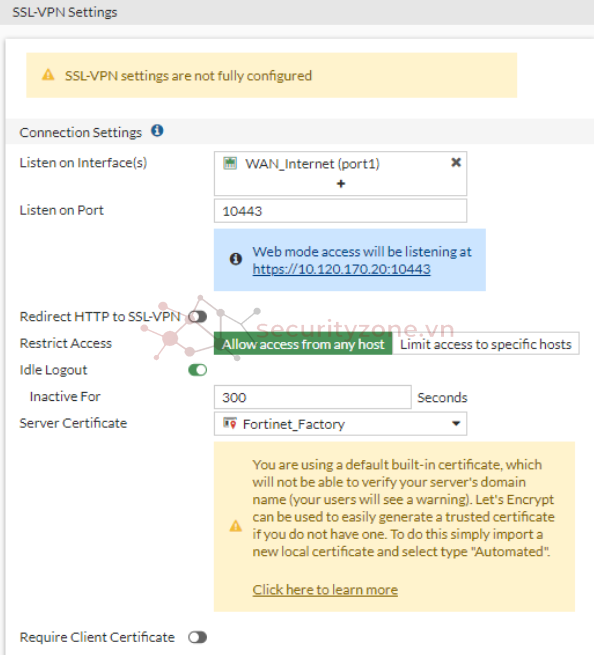Select Allow access from any host
The image size is (594, 655).
[303, 344]
